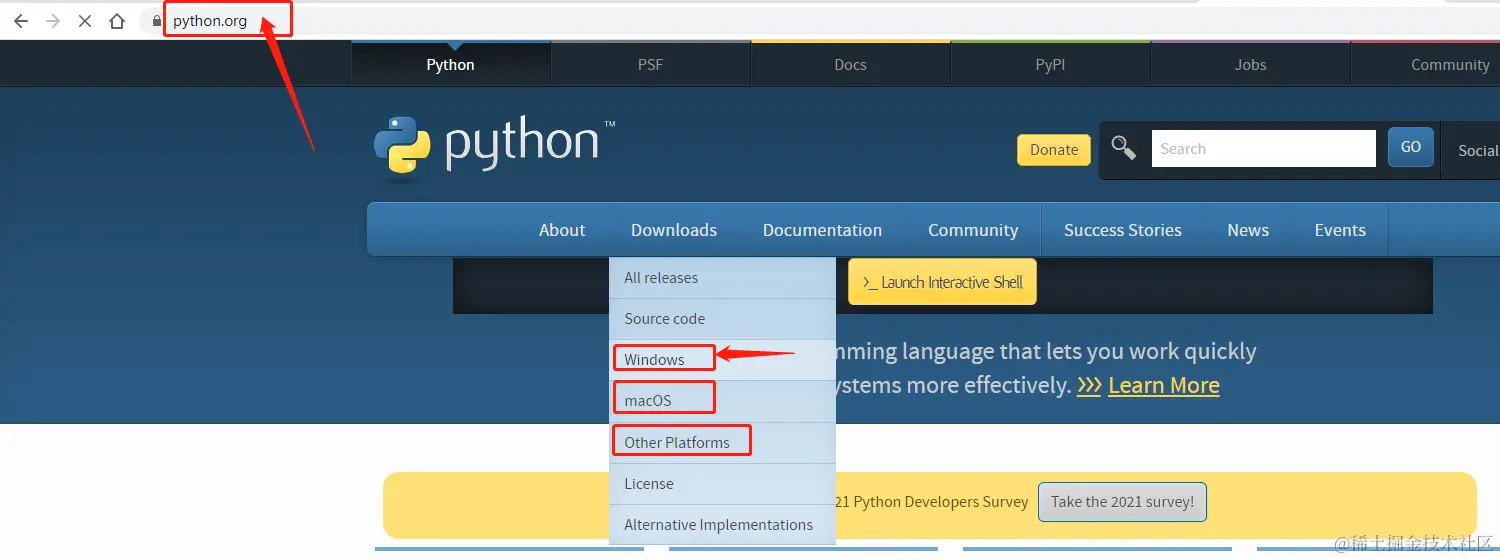Open the Events navigation menu
Image resolution: width=1500 pixels, height=560 pixels.
(x=1340, y=230)
